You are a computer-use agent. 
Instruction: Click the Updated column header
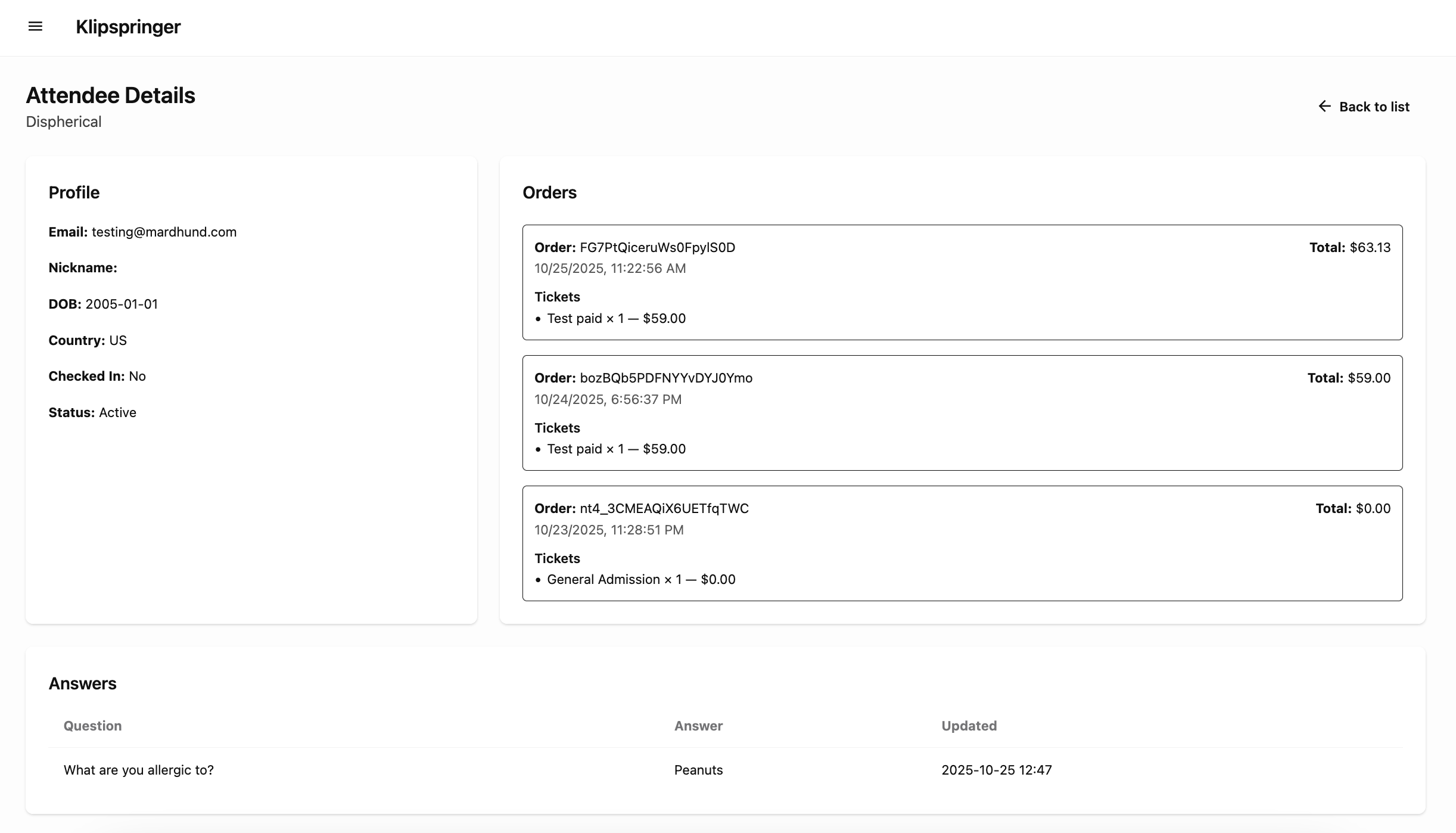click(969, 726)
